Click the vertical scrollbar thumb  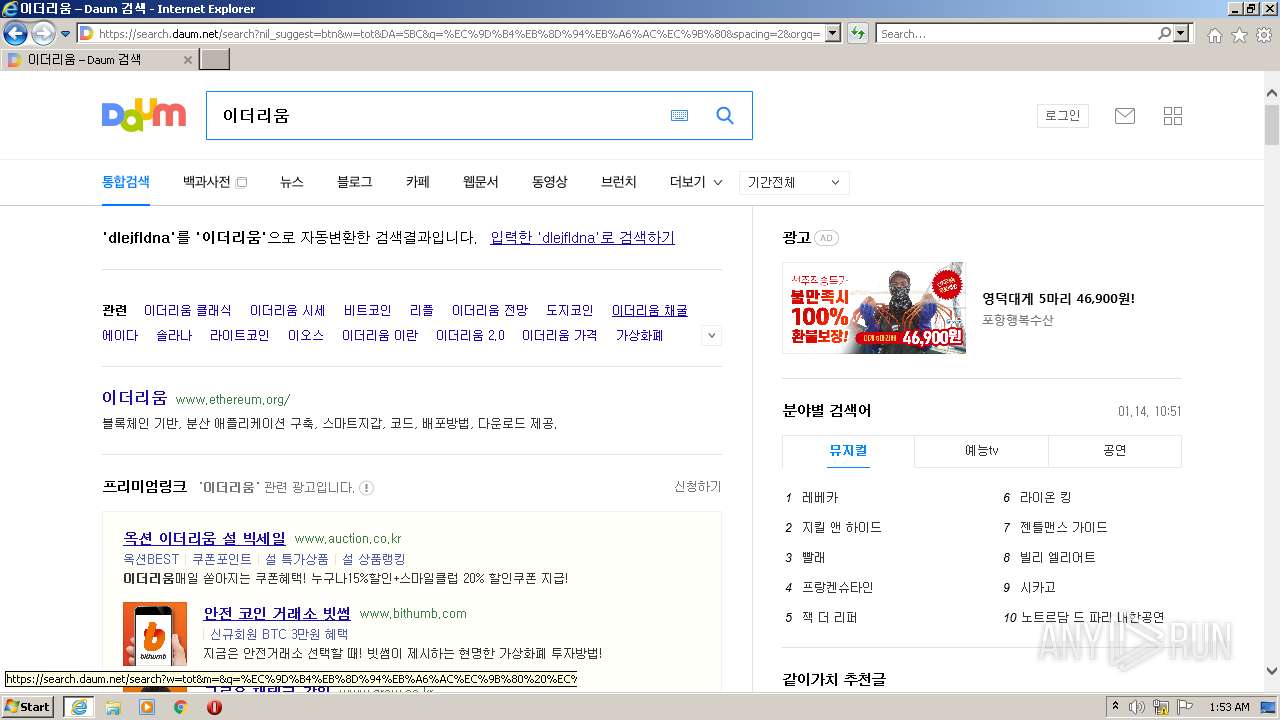(1272, 125)
